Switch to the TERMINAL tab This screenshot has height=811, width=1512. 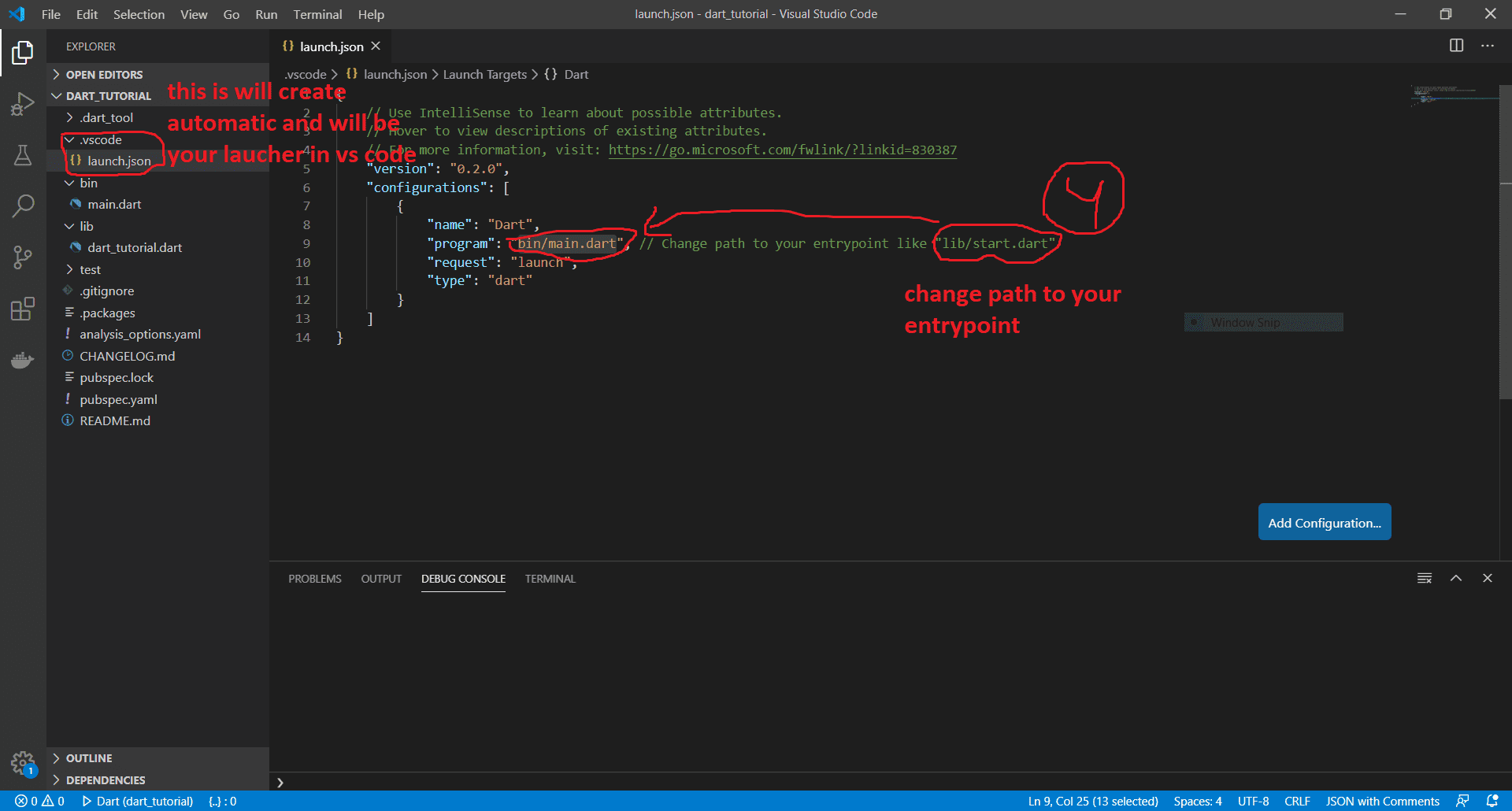click(x=549, y=579)
